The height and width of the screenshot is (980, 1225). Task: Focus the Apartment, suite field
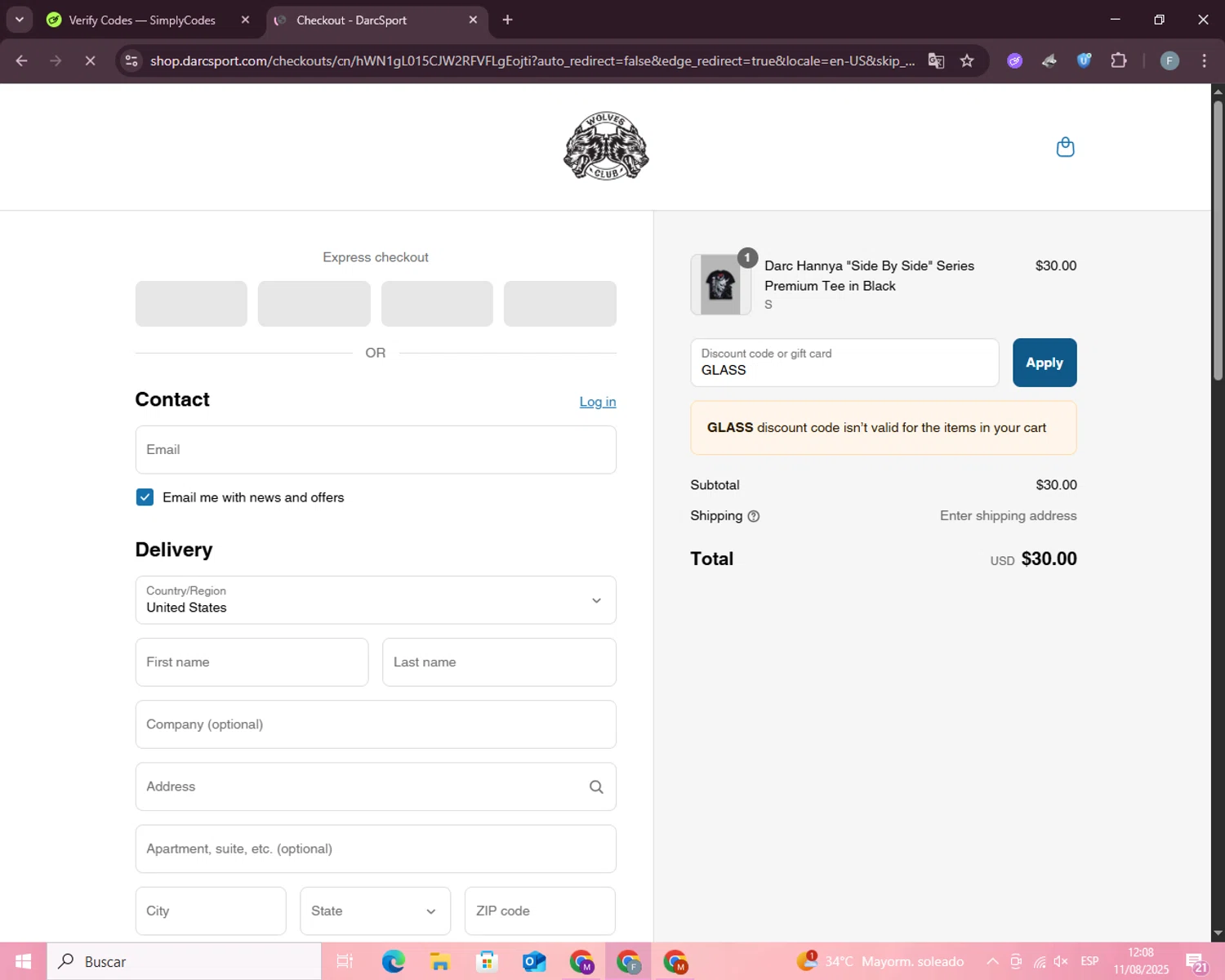click(376, 849)
